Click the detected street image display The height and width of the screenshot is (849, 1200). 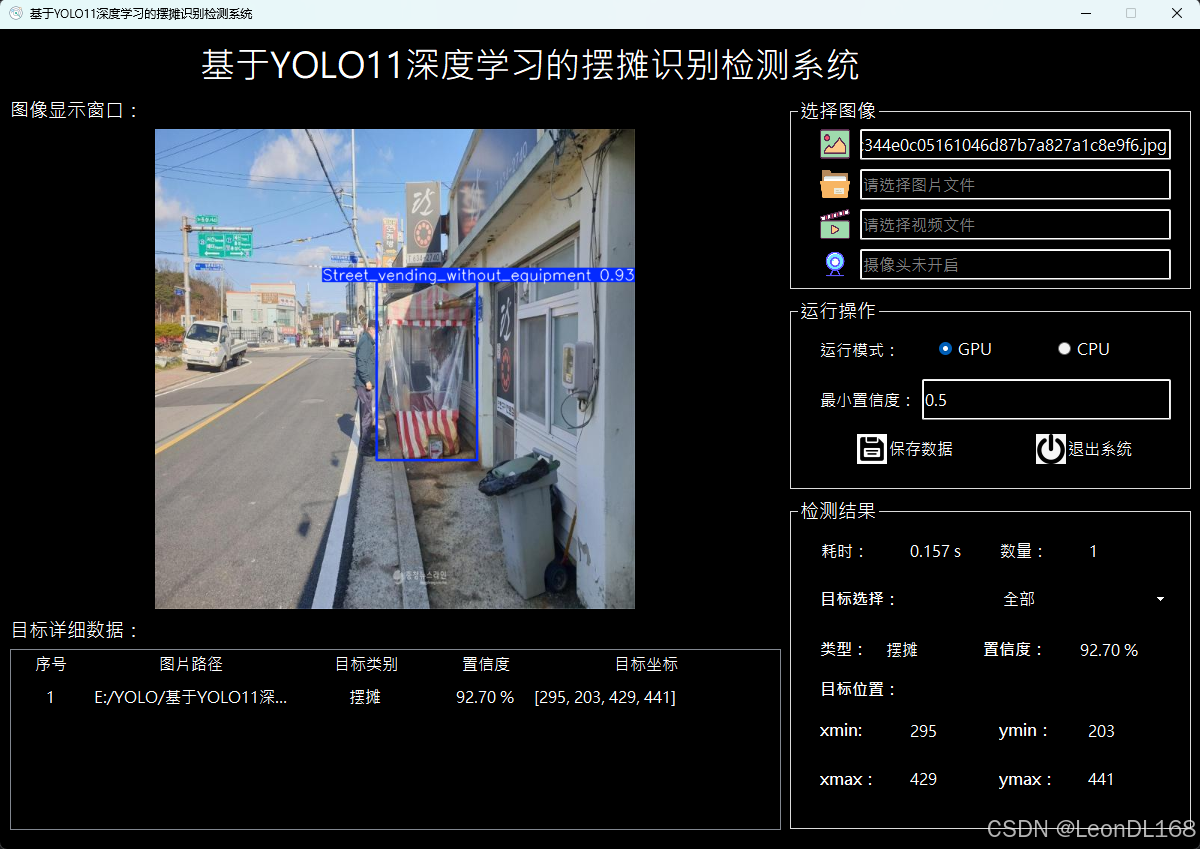coord(395,369)
